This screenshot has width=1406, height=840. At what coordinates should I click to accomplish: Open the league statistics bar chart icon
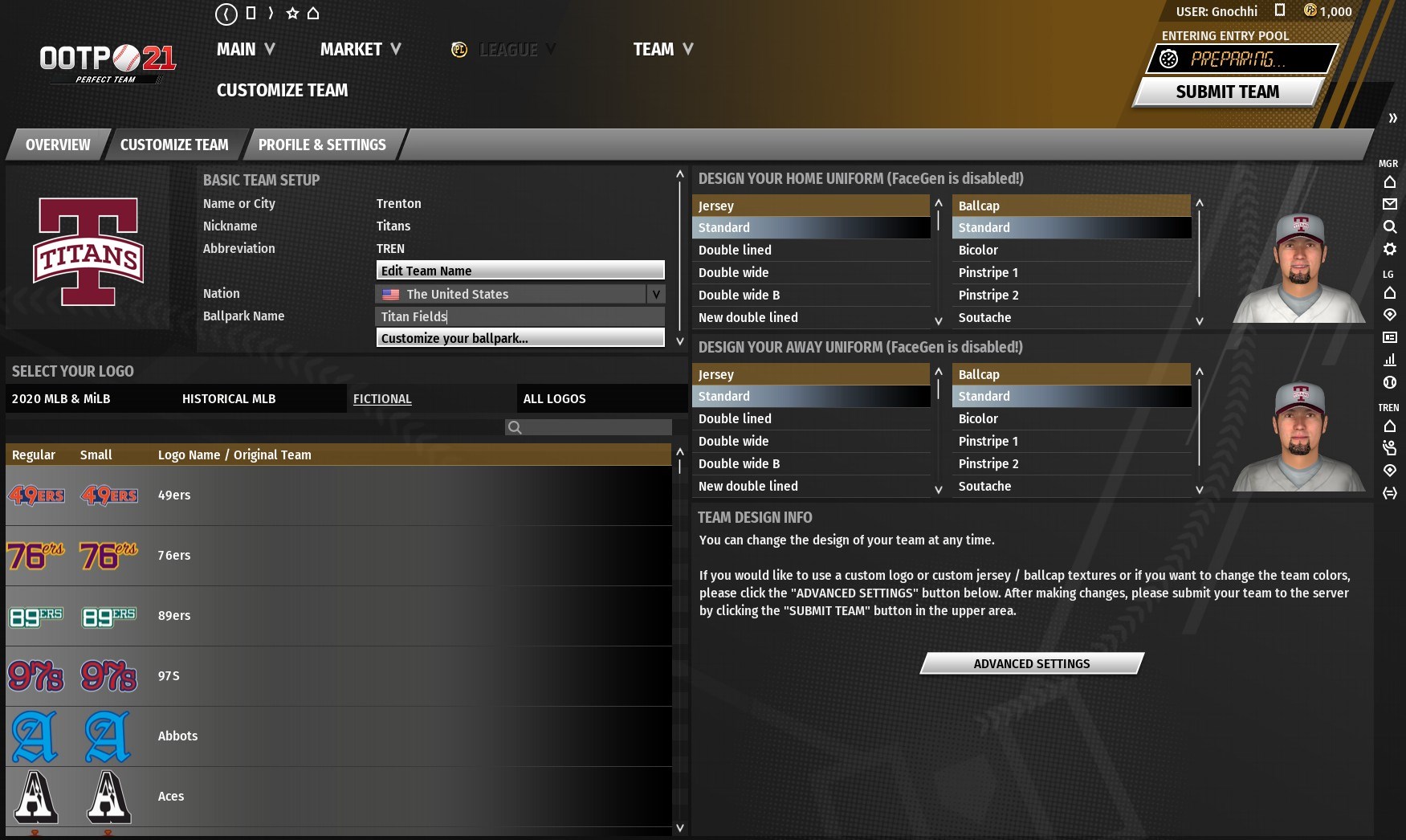point(1390,360)
